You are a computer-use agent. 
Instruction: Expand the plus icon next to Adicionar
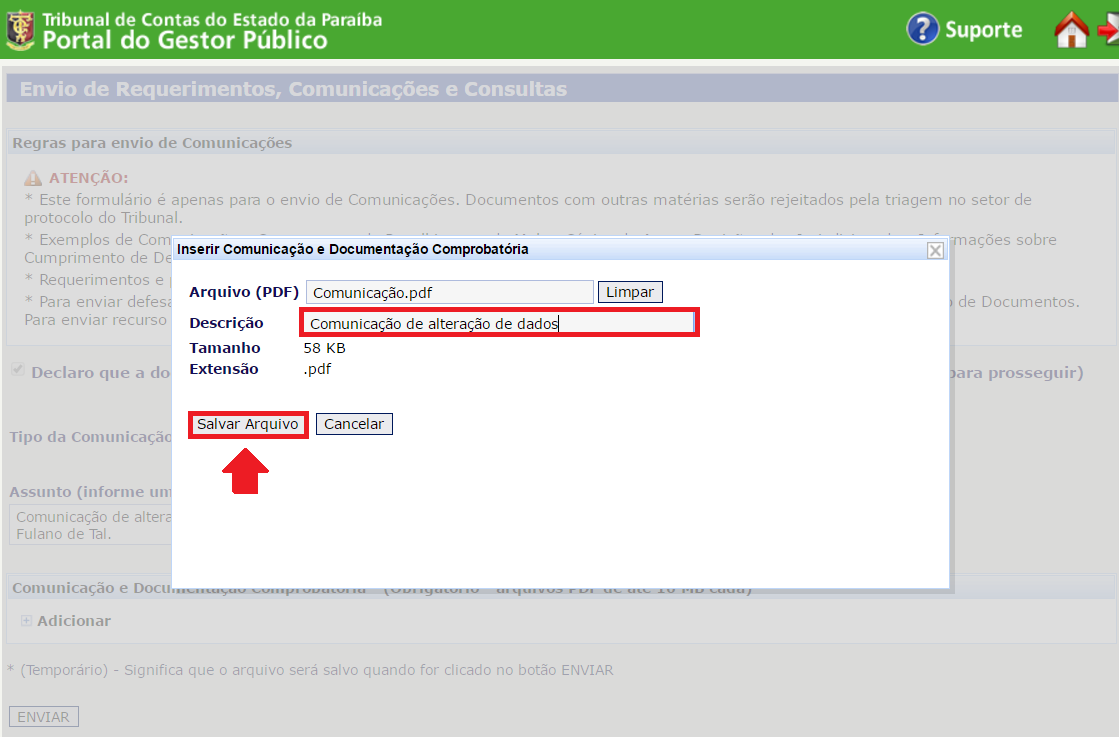pos(27,621)
